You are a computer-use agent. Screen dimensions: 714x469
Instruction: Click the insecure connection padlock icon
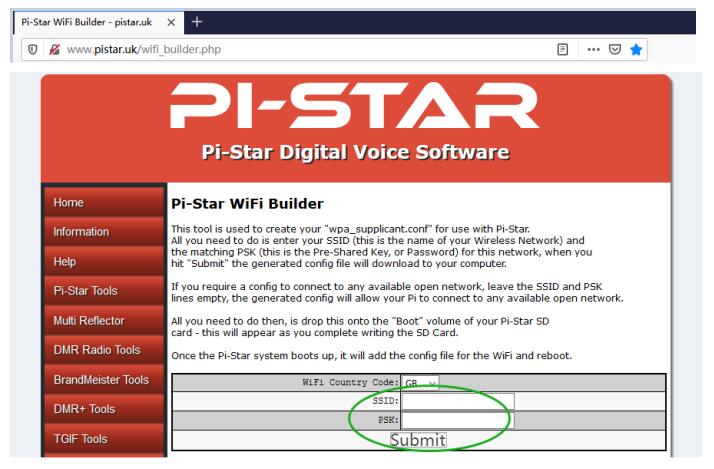point(55,49)
